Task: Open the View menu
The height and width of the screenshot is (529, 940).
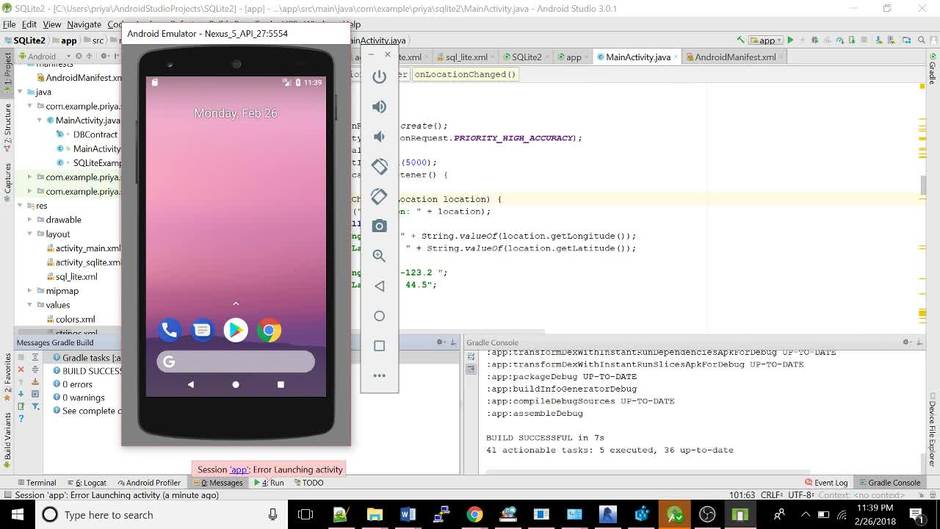Action: click(x=52, y=25)
